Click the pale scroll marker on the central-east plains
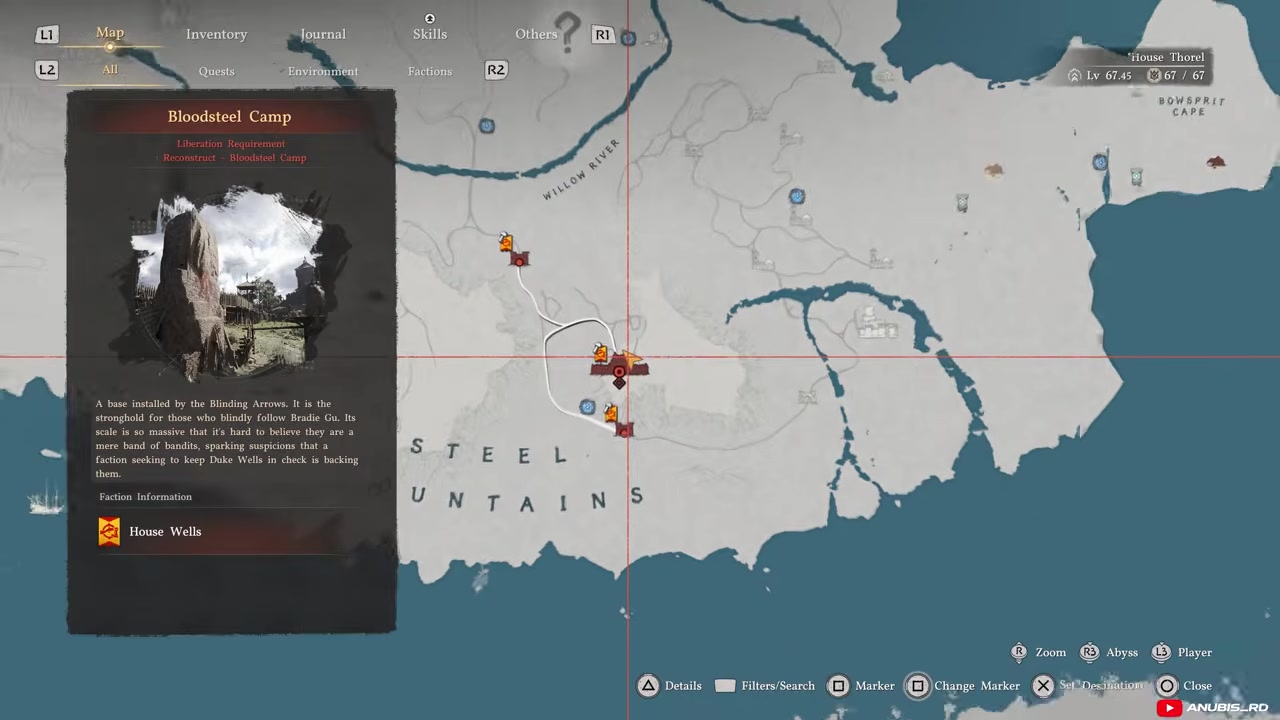1280x720 pixels. click(961, 203)
